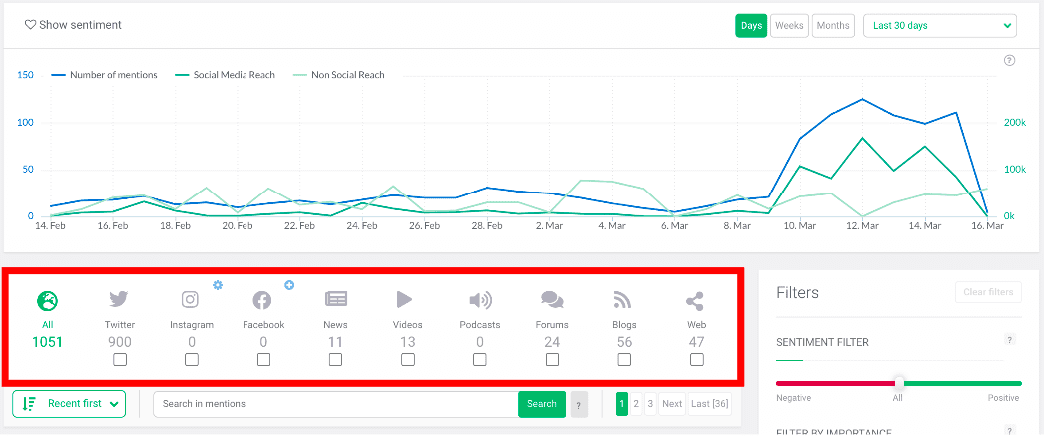Click the Twitter count 900
The image size is (1044, 438).
point(120,342)
